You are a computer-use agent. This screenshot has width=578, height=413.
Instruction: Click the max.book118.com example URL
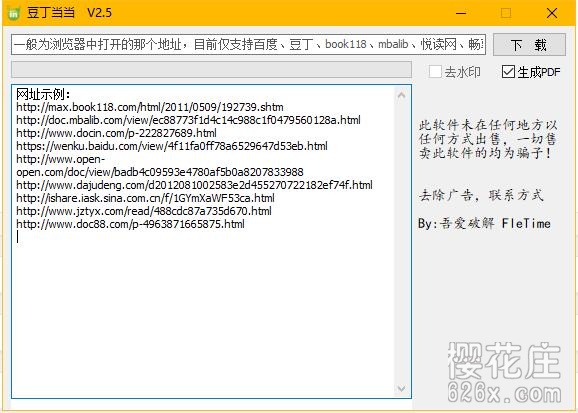(150, 107)
